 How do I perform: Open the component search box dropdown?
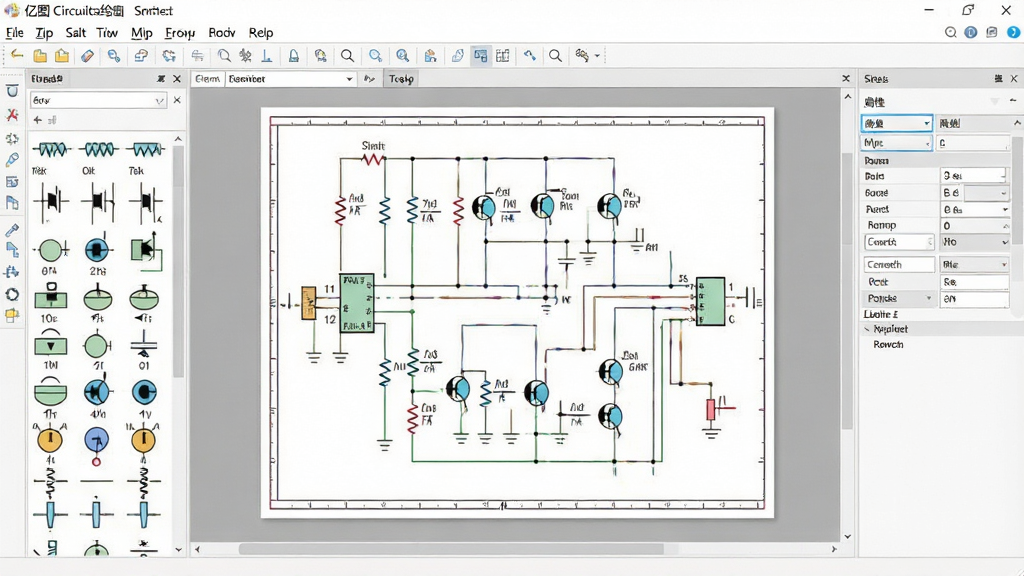click(159, 101)
